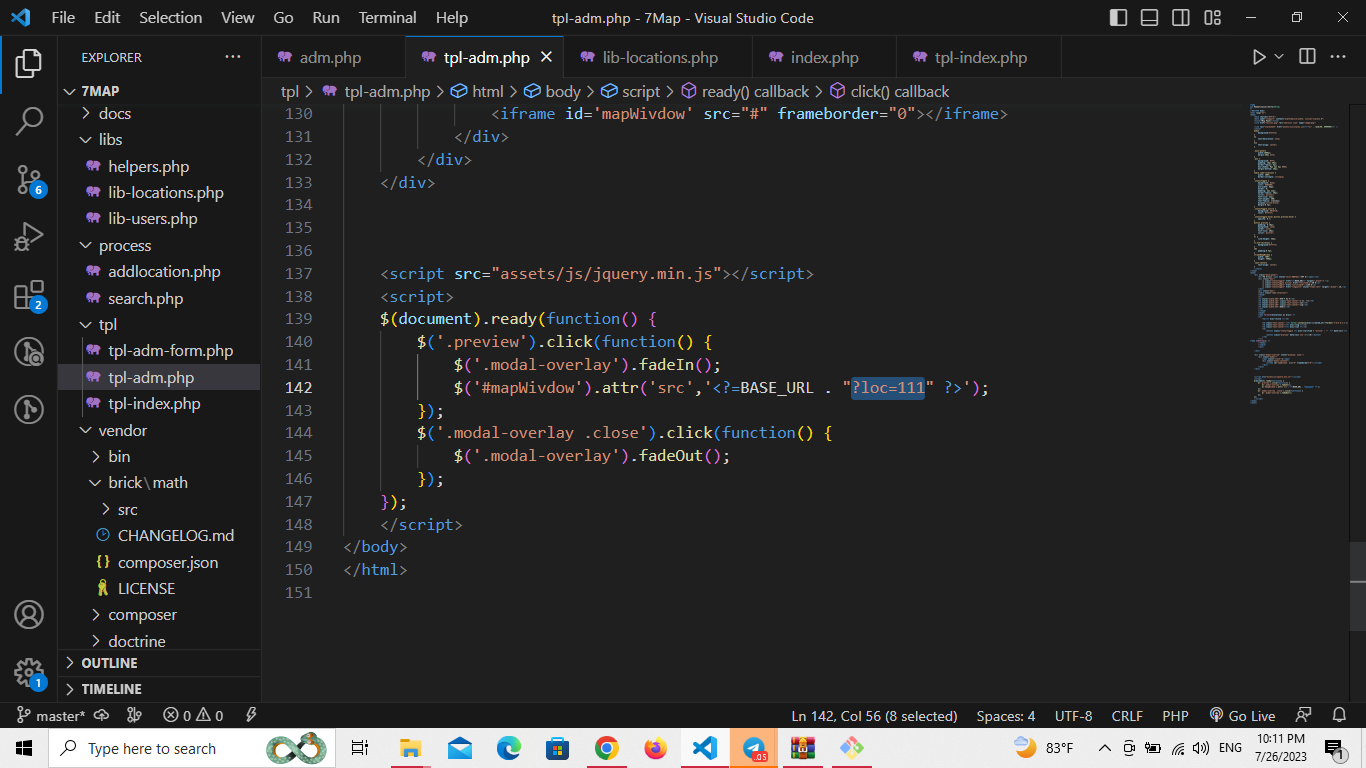Screen dimensions: 1366x768
Task: Open the Git Graph icon in activity bar
Action: click(x=29, y=409)
